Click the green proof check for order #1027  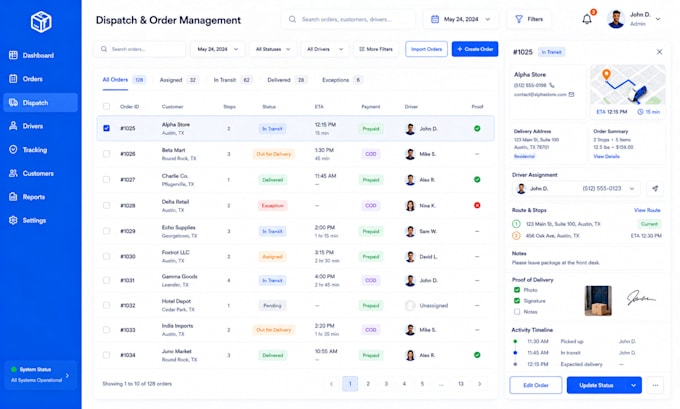coord(477,180)
